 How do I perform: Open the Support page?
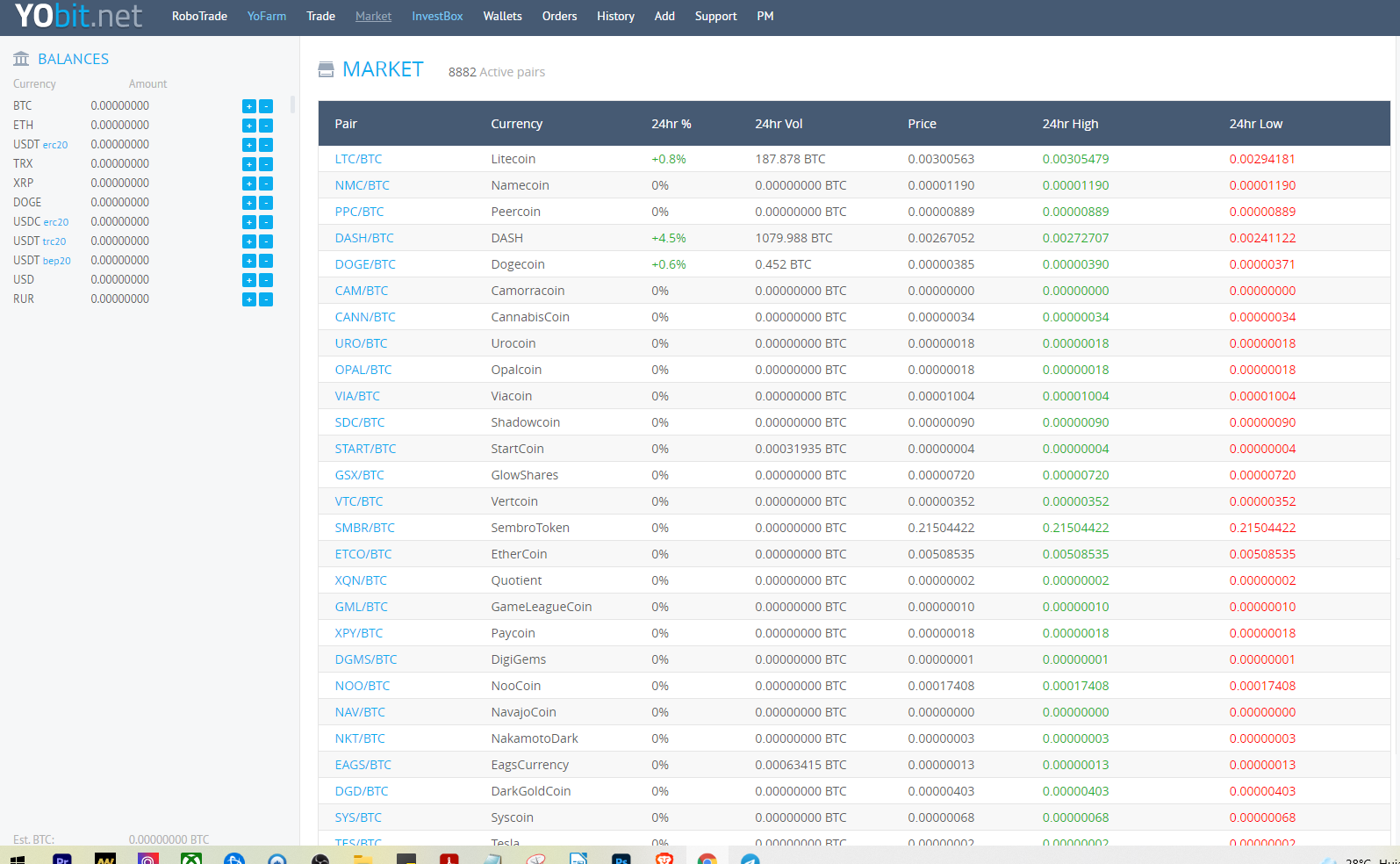pyautogui.click(x=715, y=16)
